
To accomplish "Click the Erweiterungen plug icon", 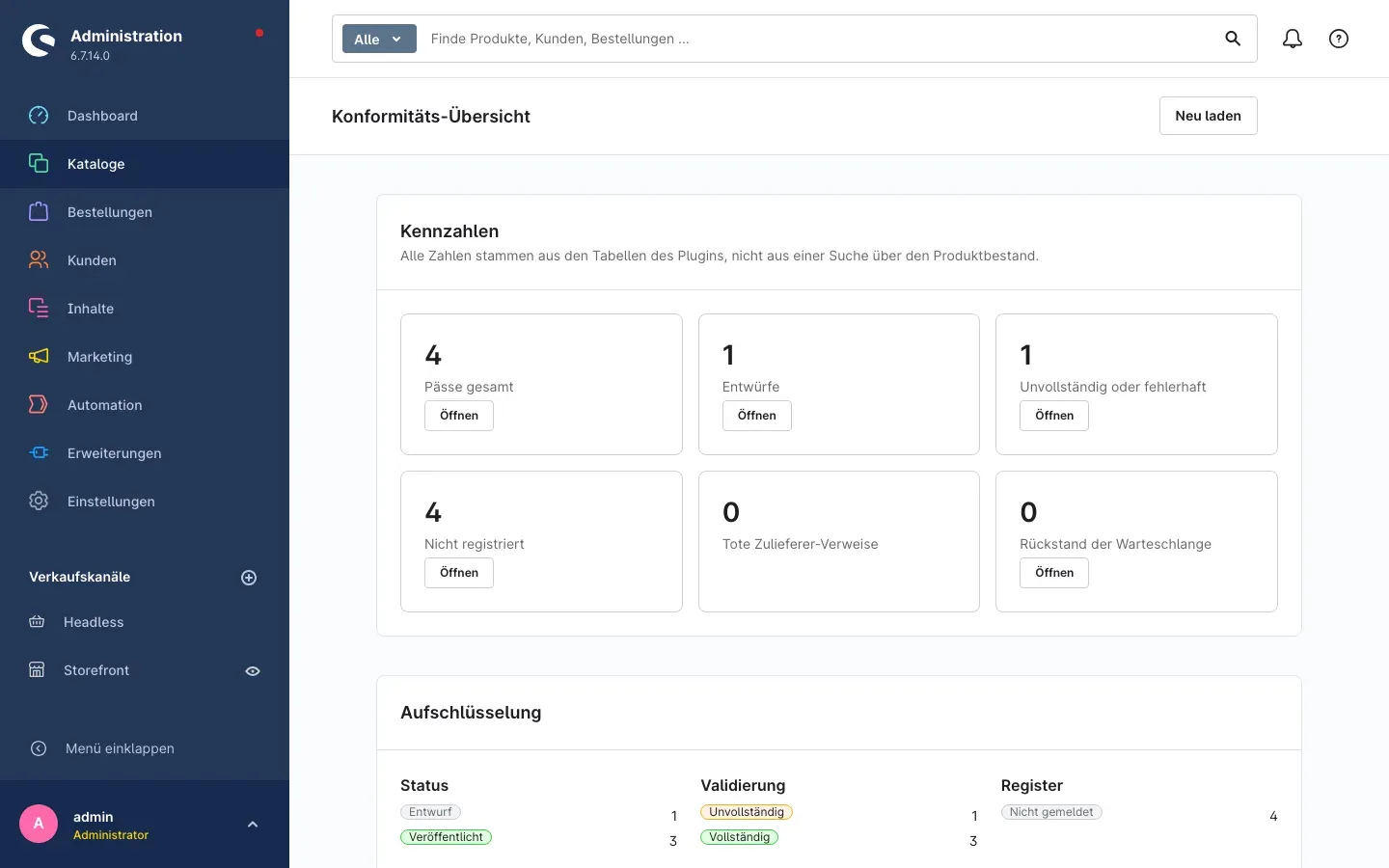I will click(x=39, y=453).
